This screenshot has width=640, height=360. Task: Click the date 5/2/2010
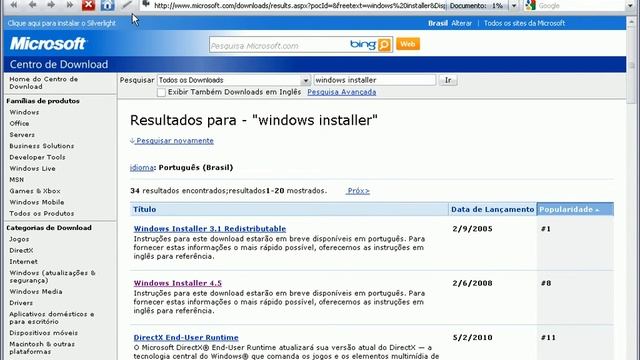[x=472, y=338]
